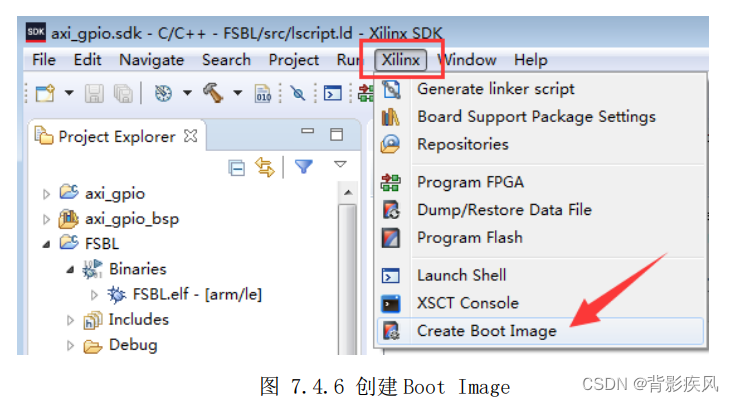Viewport: 734px width, 402px height.
Task: Open the Project Explorer view menu triangle
Action: [x=340, y=164]
